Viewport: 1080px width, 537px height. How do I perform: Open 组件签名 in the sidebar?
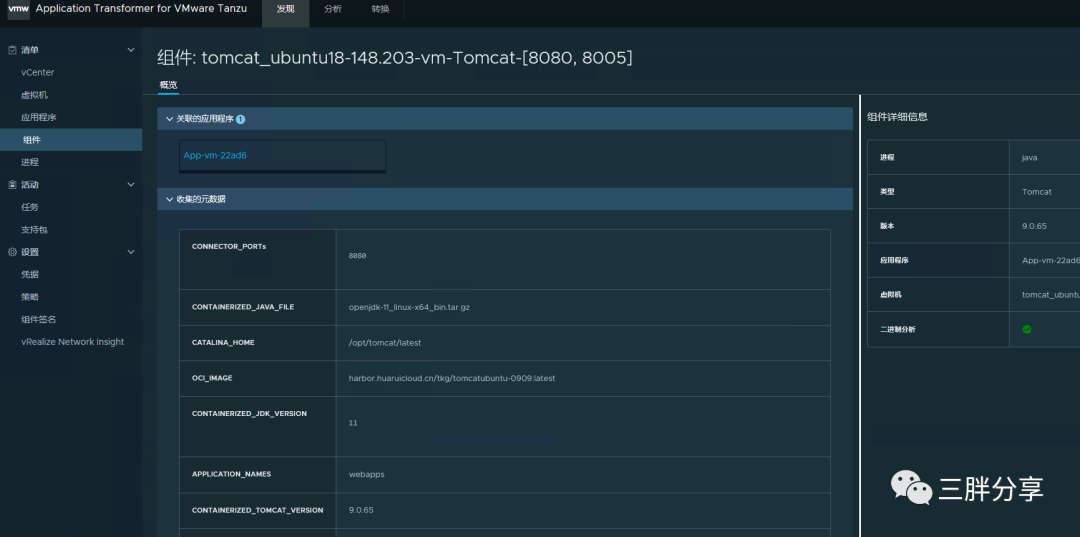39,319
